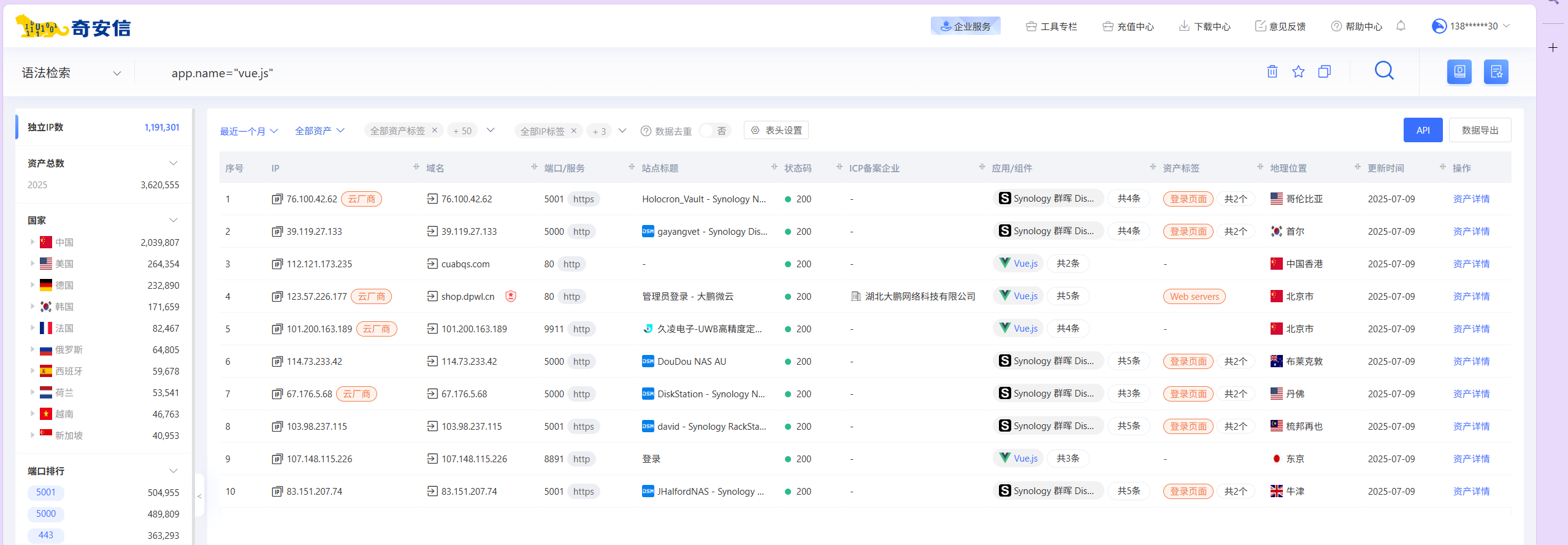Click the 云厂商 tag beside 101.200.163.189
The height and width of the screenshot is (545, 1568).
[x=377, y=329]
